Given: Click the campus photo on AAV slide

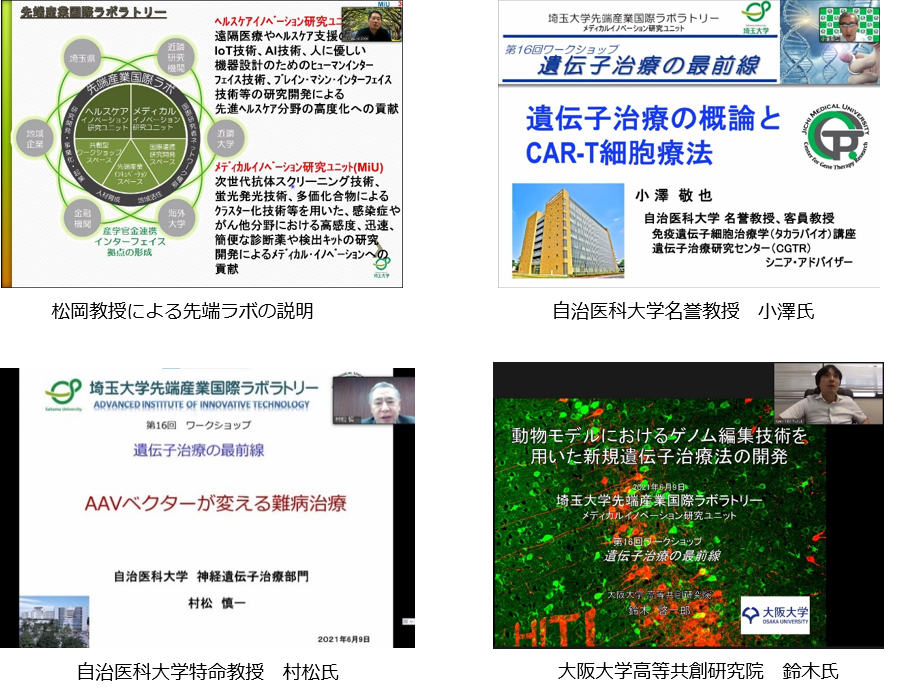Looking at the screenshot, I should [x=54, y=622].
